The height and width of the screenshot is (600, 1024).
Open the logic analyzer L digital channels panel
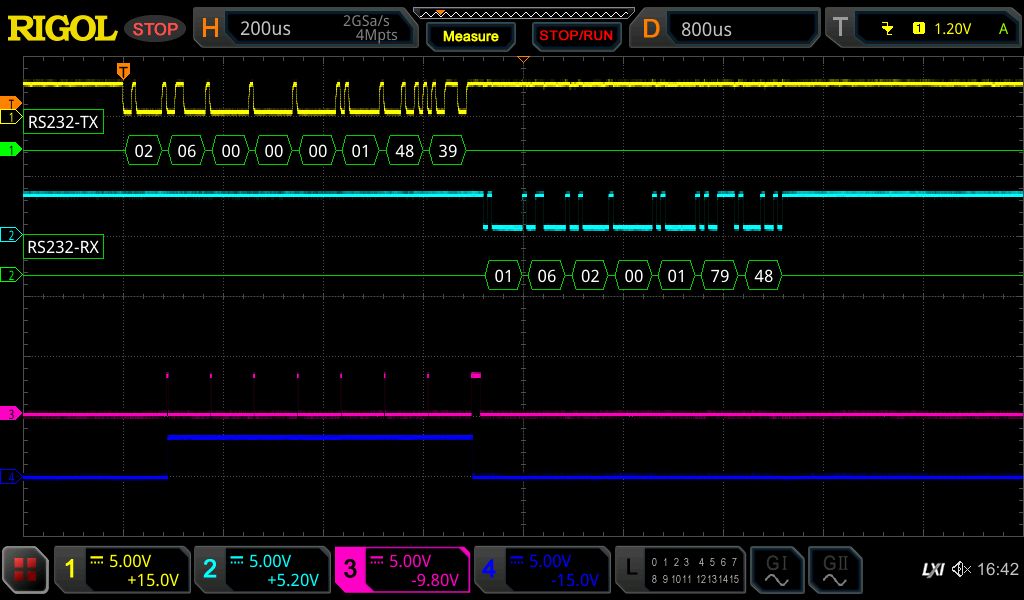680,569
